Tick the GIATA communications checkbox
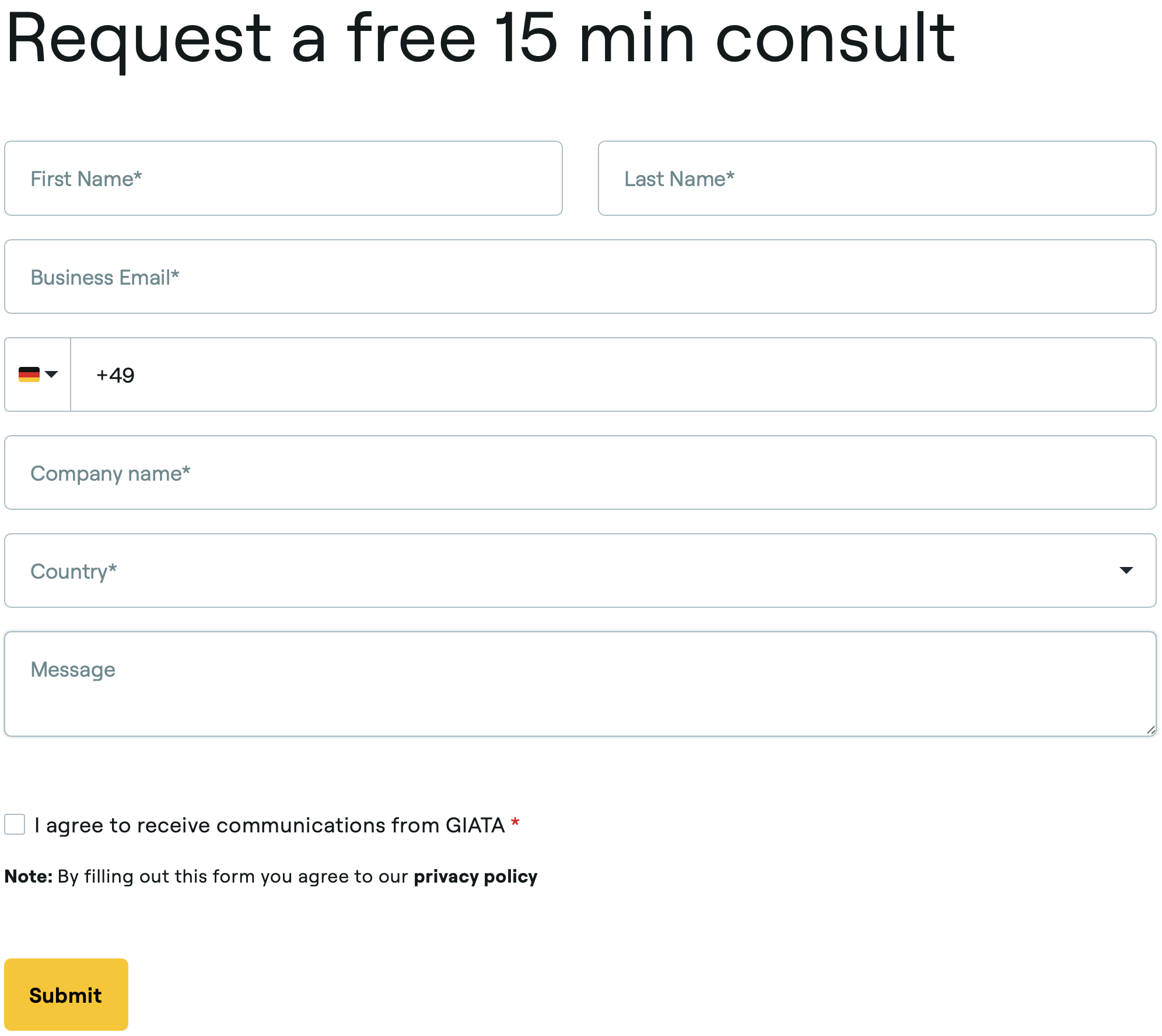The image size is (1162, 1036). [15, 825]
